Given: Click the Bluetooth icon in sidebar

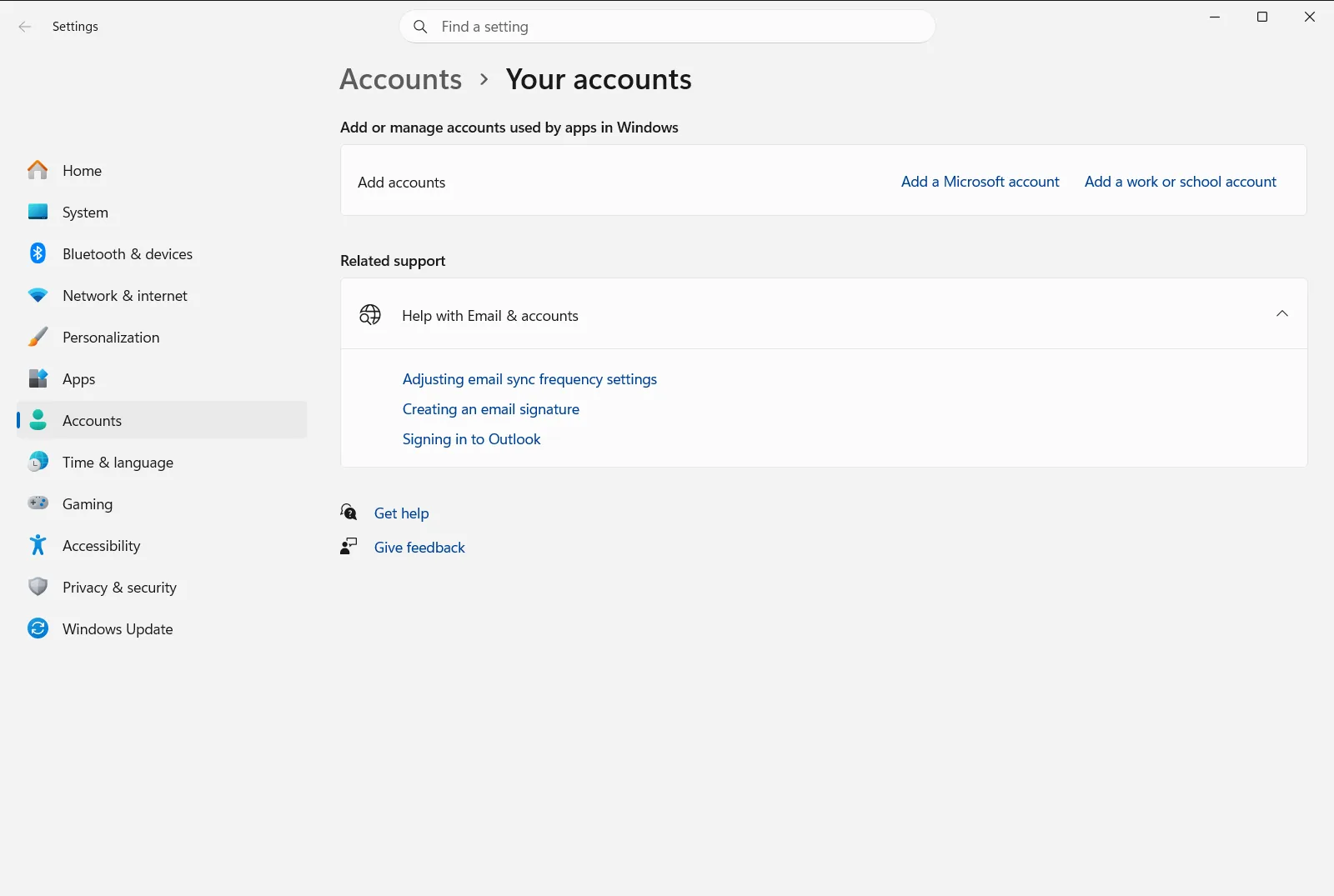Looking at the screenshot, I should click(x=38, y=253).
